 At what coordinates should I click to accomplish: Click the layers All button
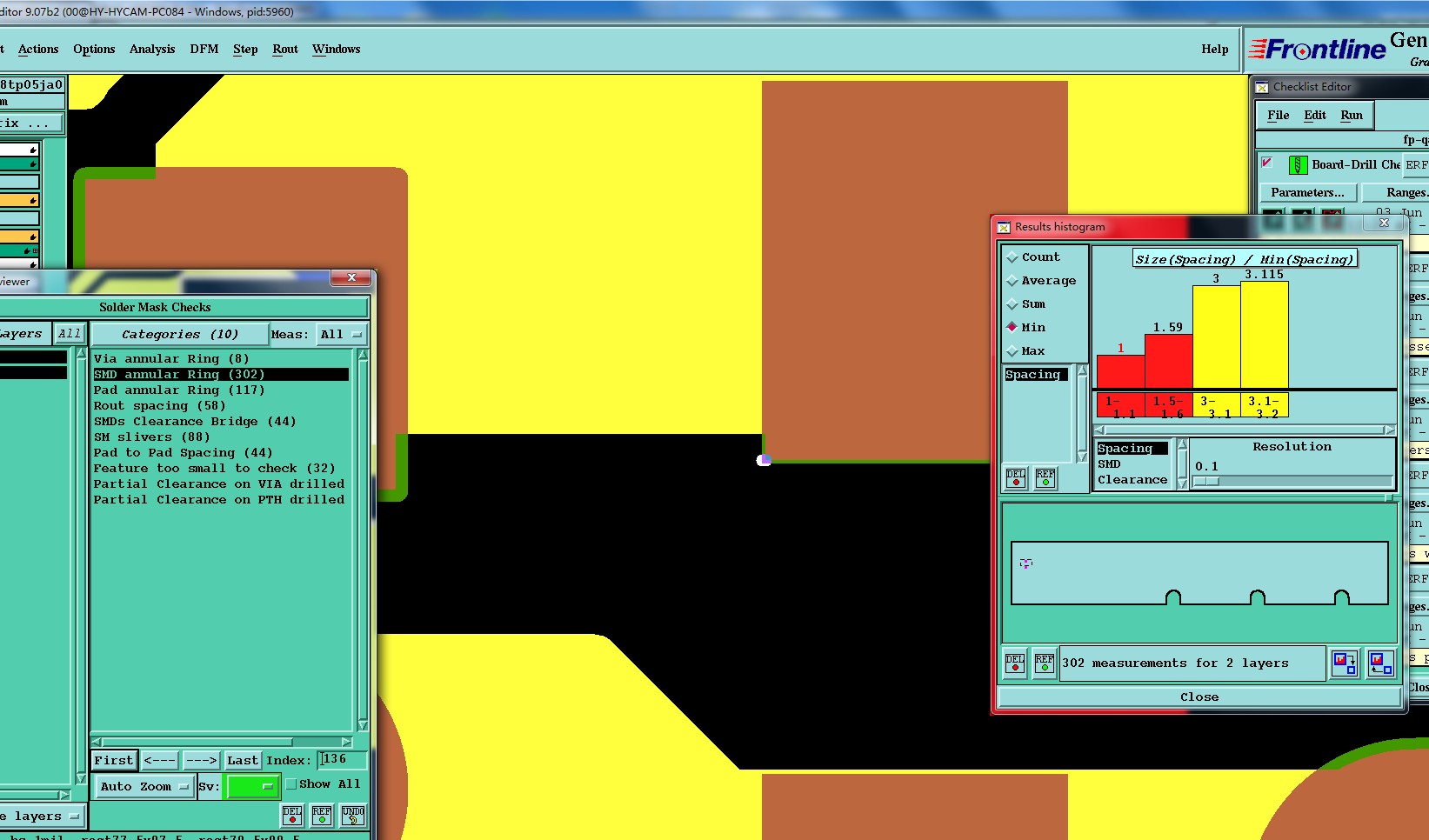69,334
